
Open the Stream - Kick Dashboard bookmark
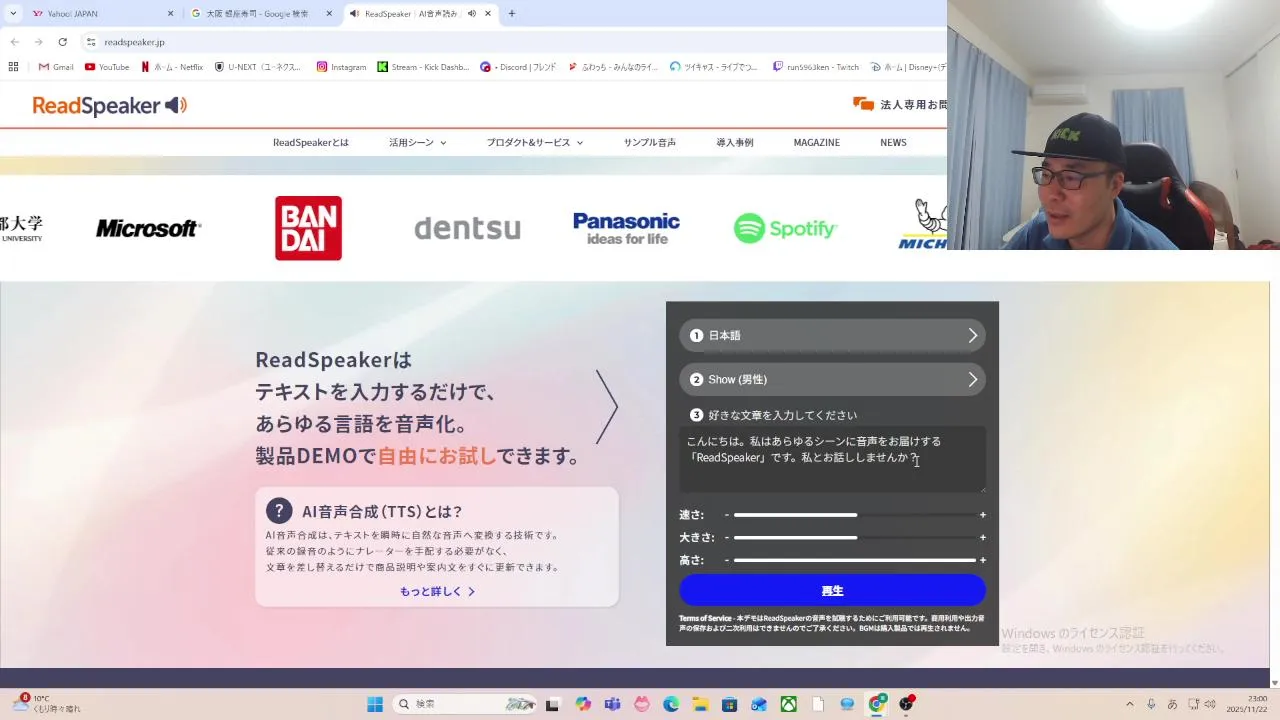click(423, 67)
